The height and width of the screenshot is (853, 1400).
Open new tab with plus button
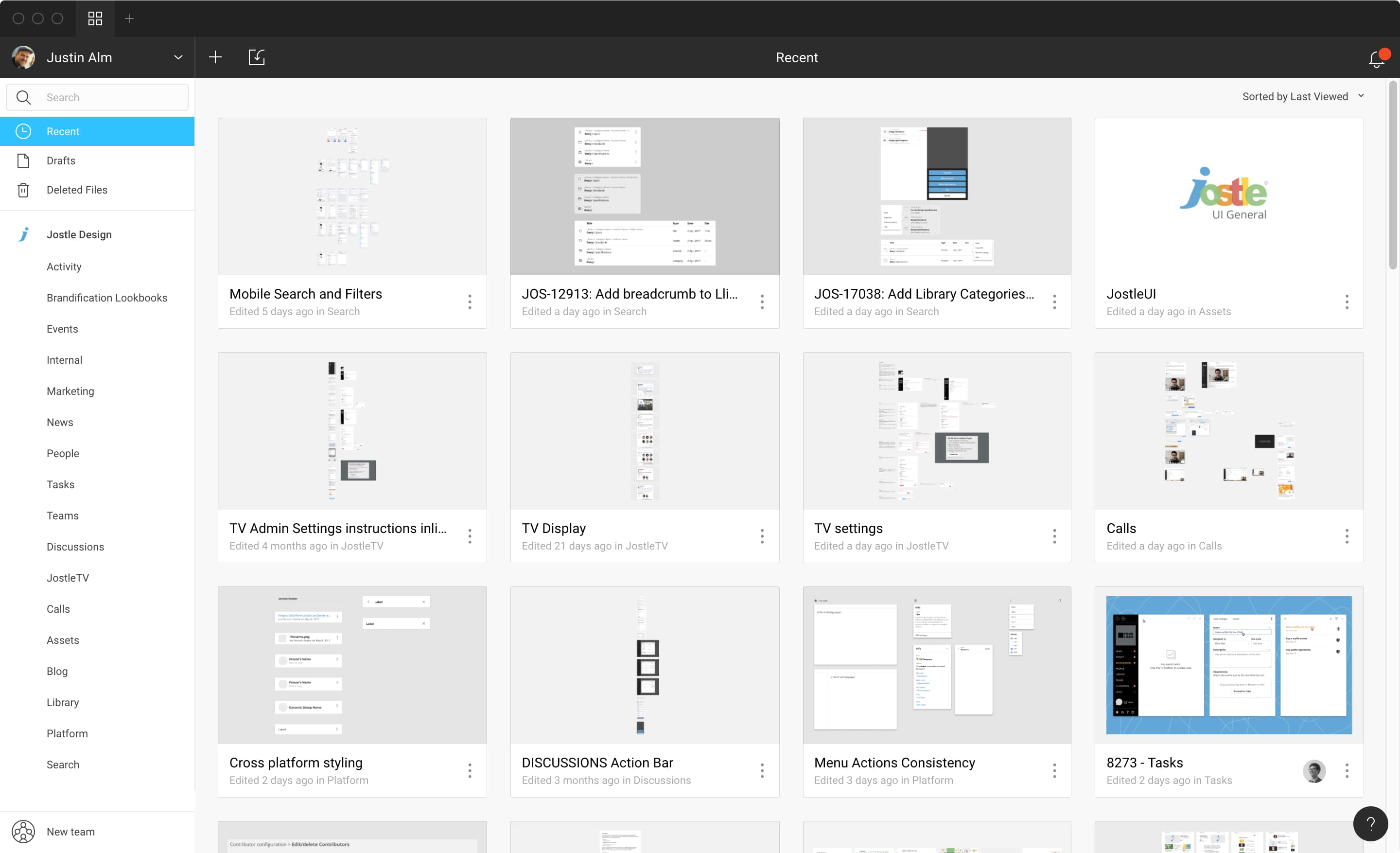click(129, 18)
